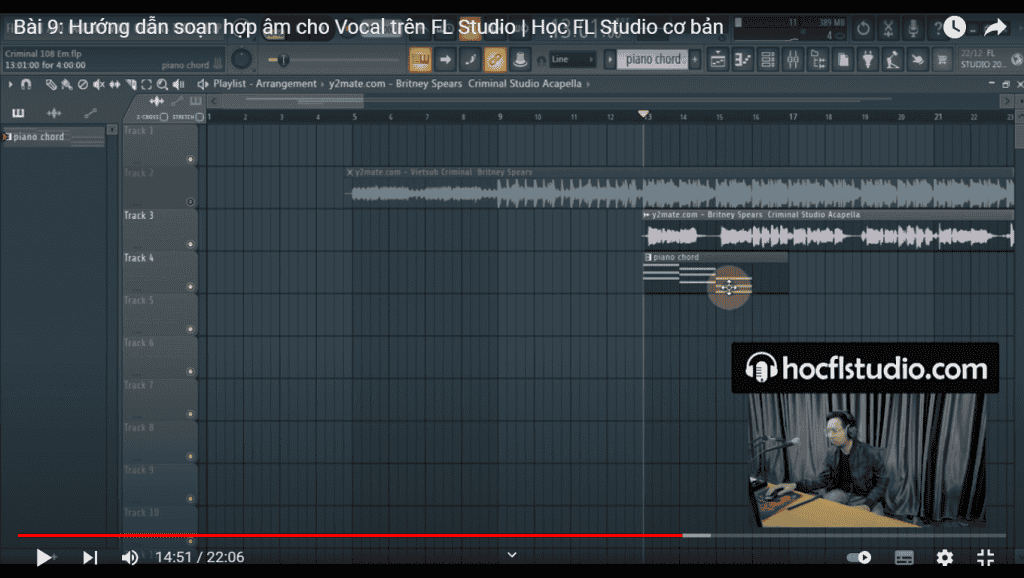
Task: Click the speaker icon before Playlist title
Action: pos(203,84)
